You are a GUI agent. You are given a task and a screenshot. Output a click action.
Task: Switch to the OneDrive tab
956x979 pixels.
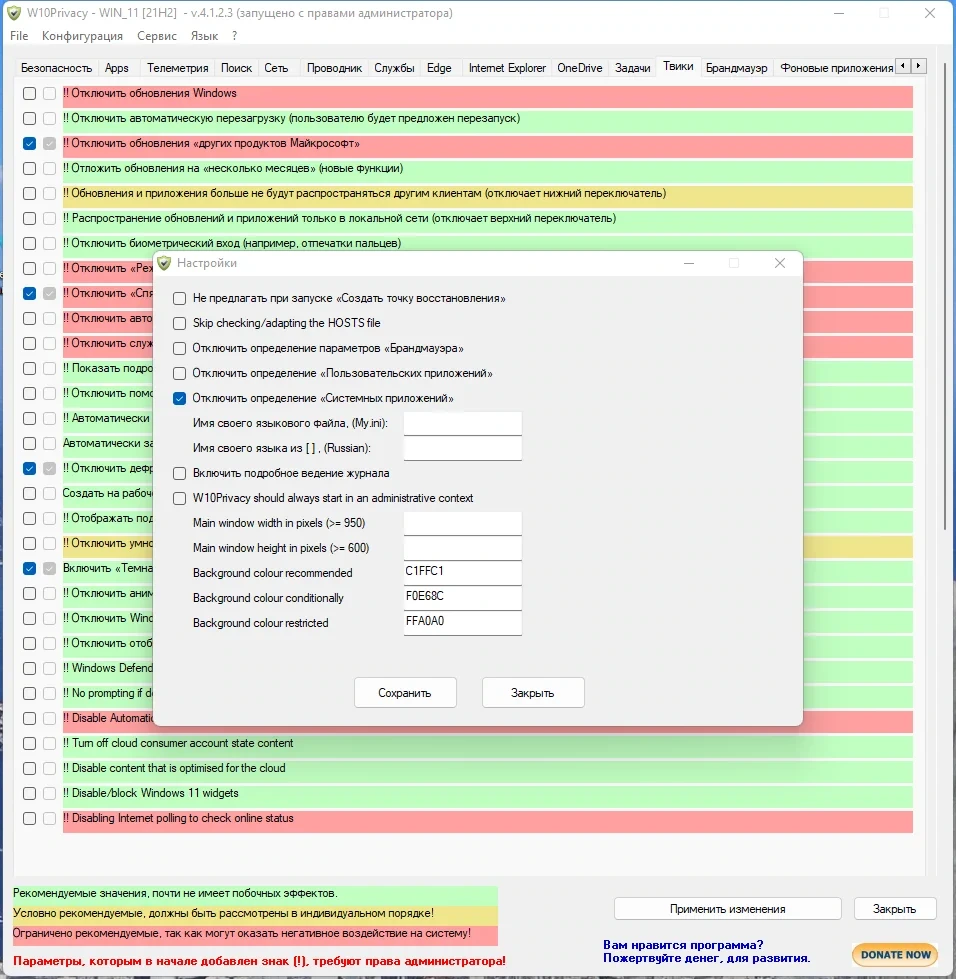click(579, 68)
